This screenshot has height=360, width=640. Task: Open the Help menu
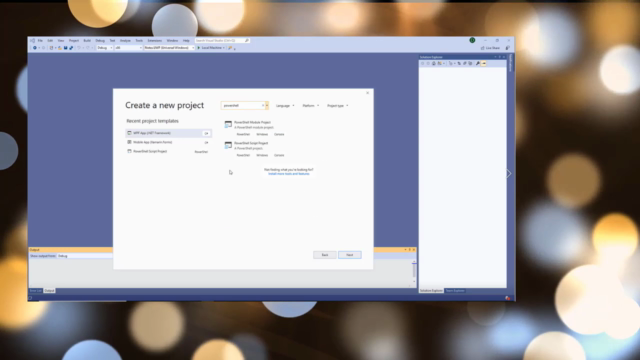pyautogui.click(x=186, y=41)
